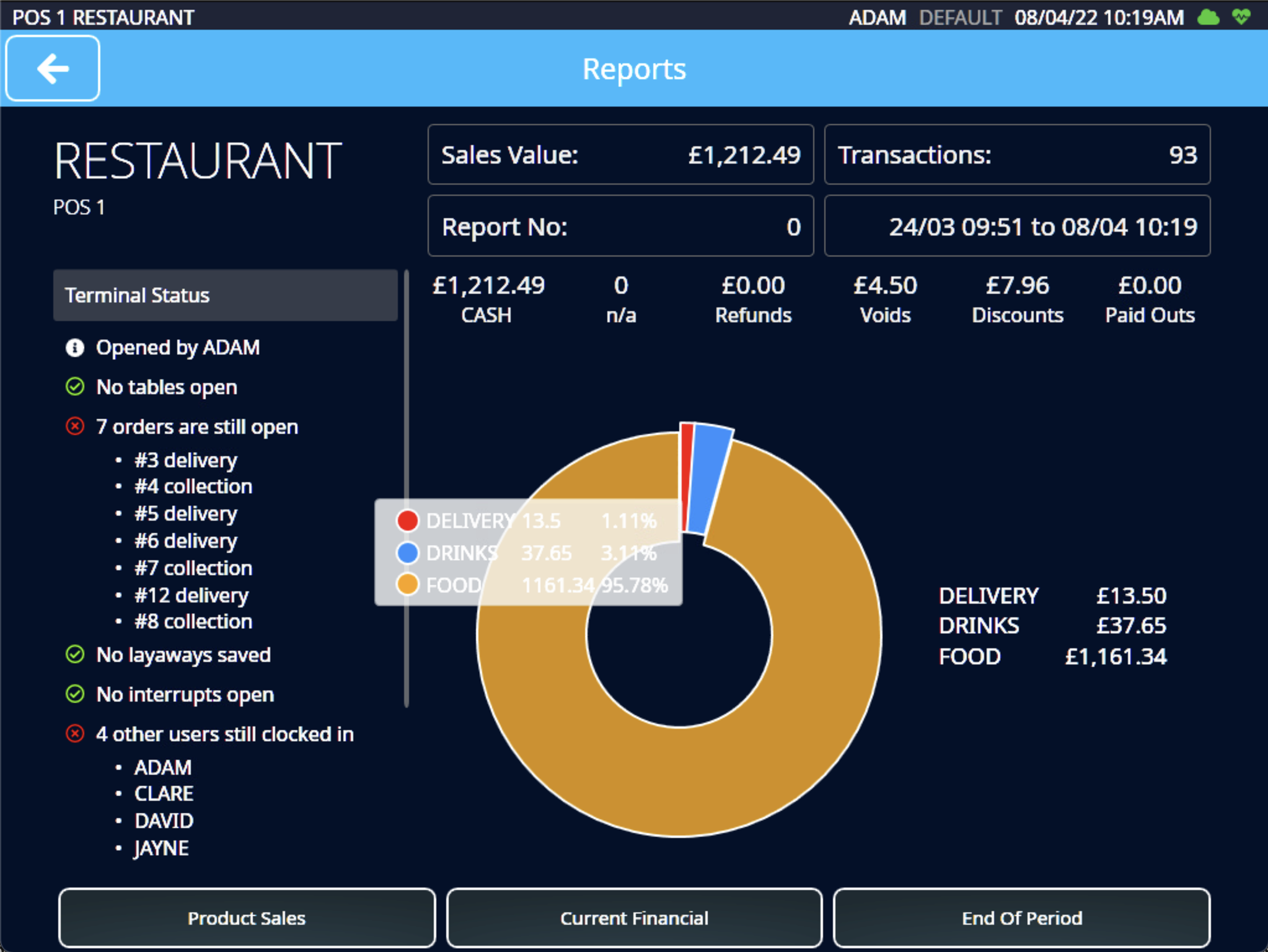Image resolution: width=1268 pixels, height=952 pixels.
Task: Click the green check for No tables open
Action: point(74,387)
